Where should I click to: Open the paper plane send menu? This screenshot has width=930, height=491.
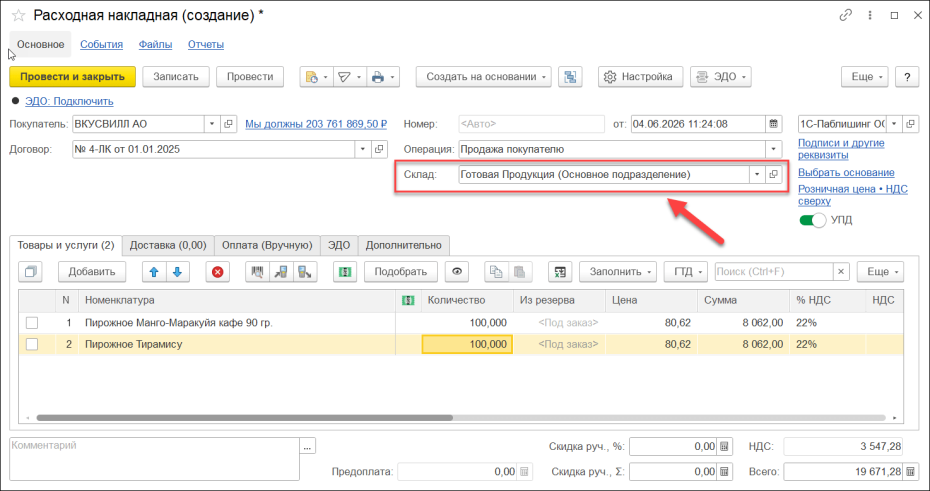click(x=349, y=76)
